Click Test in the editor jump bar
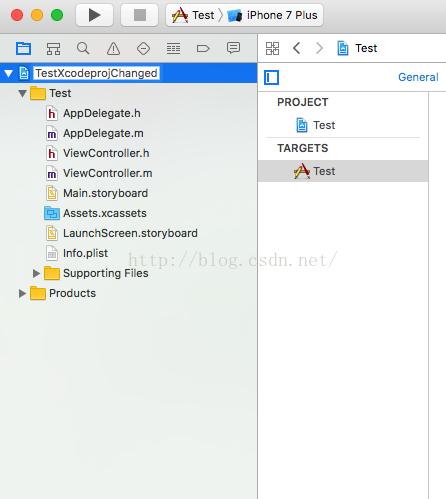 [x=366, y=48]
